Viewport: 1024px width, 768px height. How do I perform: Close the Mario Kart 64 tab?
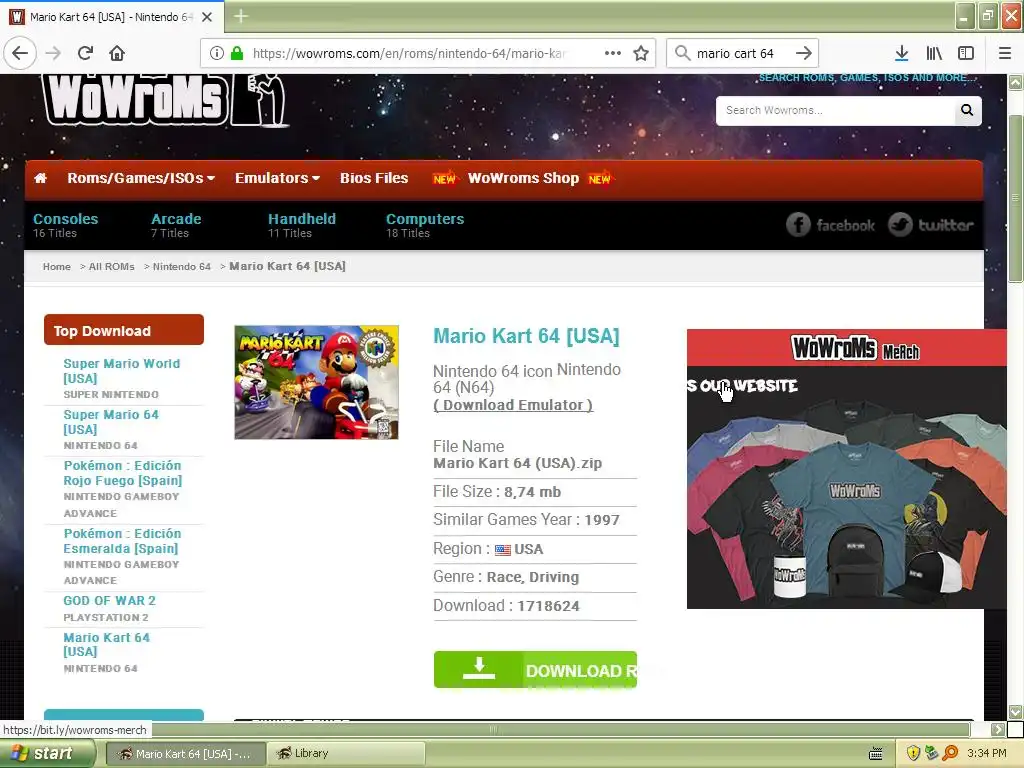coord(207,17)
